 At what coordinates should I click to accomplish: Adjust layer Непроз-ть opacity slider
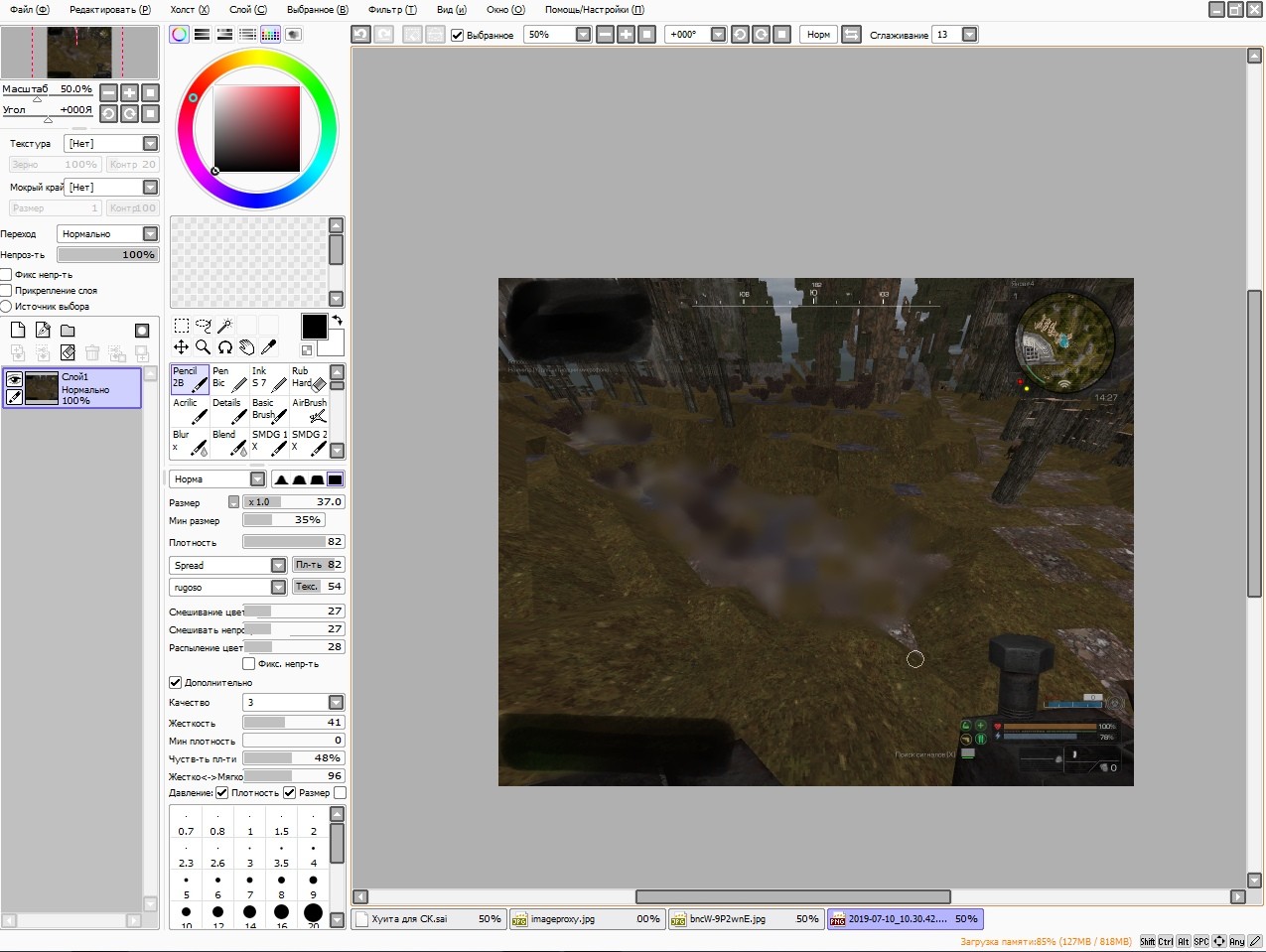(x=107, y=255)
